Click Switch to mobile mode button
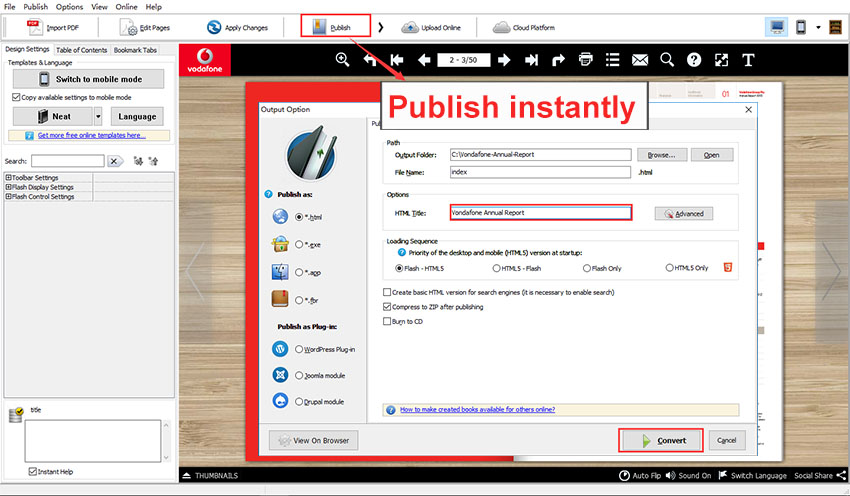 (88, 79)
